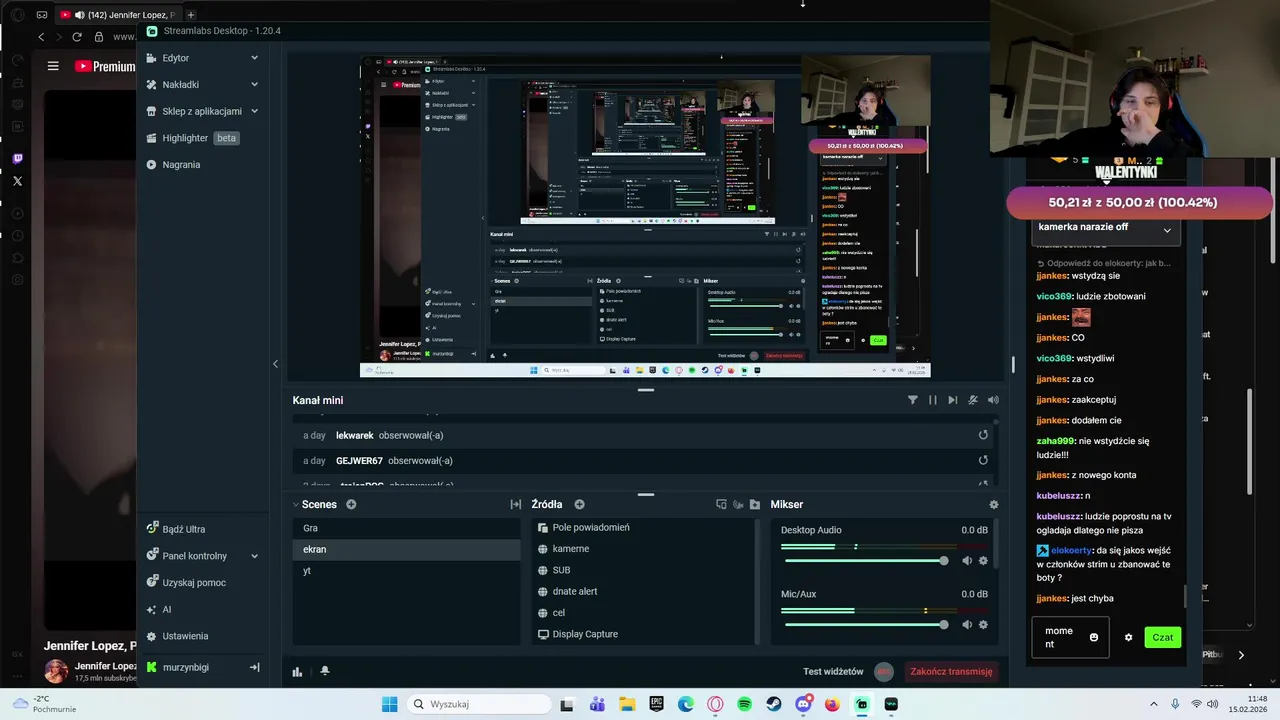Pause the Kanał mini alert queue

(932, 400)
